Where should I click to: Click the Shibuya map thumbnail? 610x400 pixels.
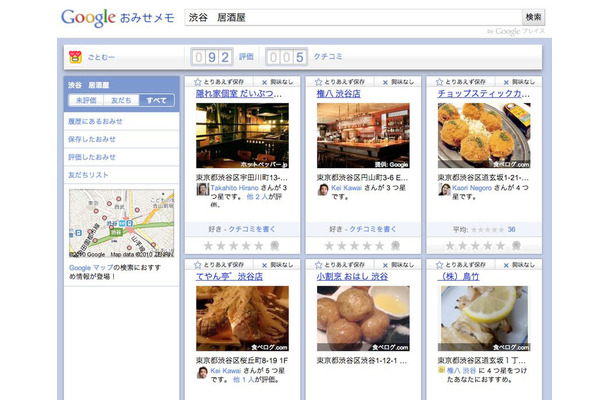coord(121,223)
